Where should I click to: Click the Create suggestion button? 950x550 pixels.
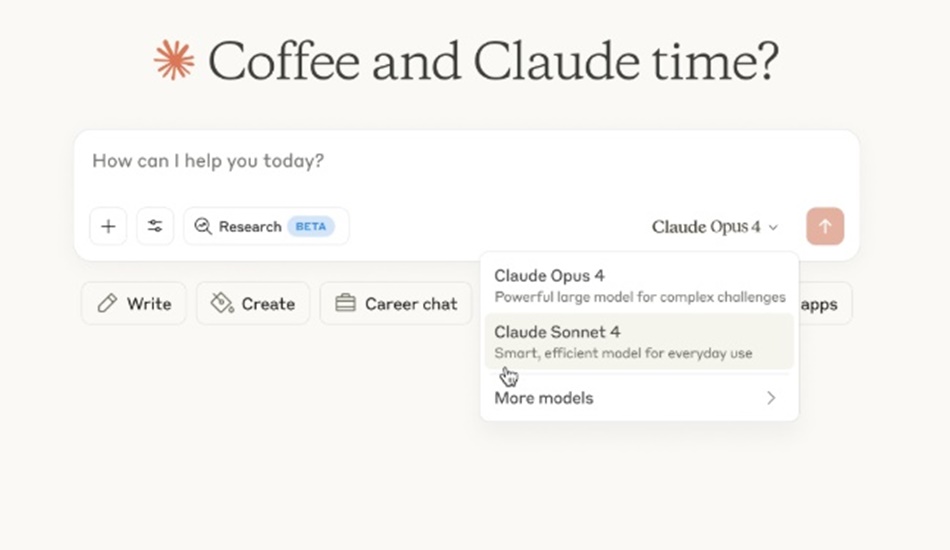(253, 303)
